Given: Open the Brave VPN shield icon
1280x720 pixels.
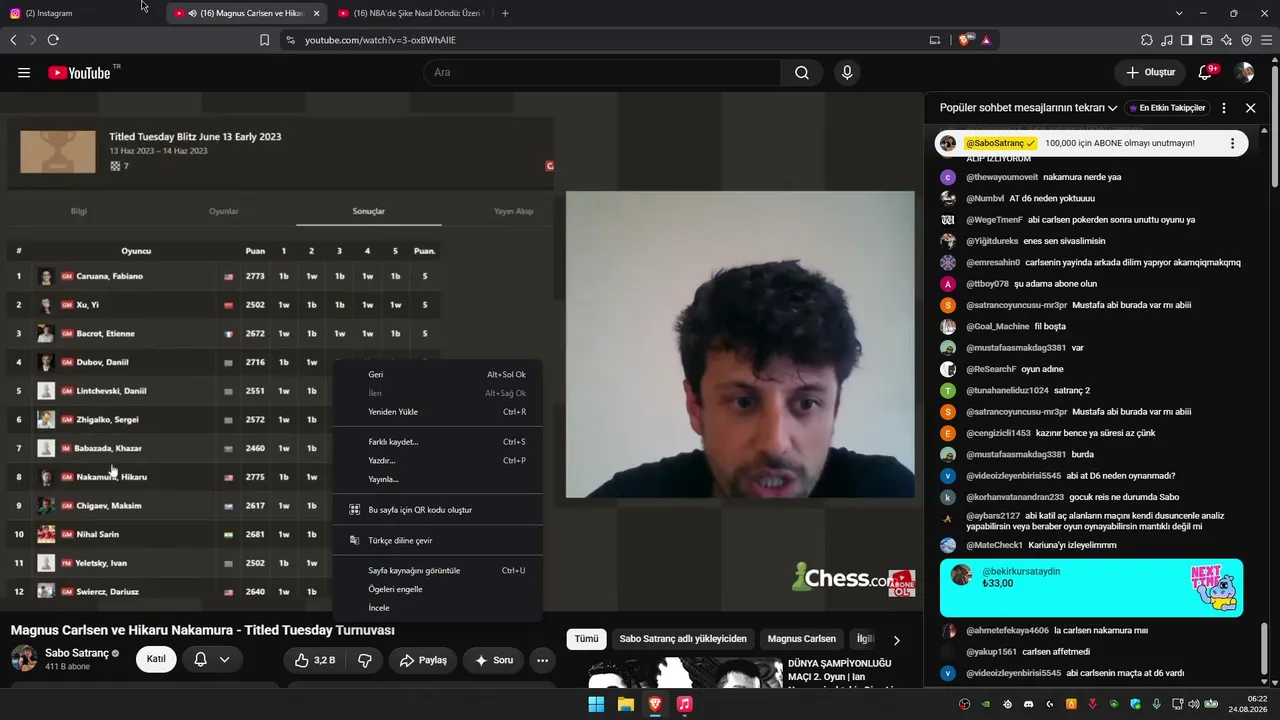Looking at the screenshot, I should 1246,40.
